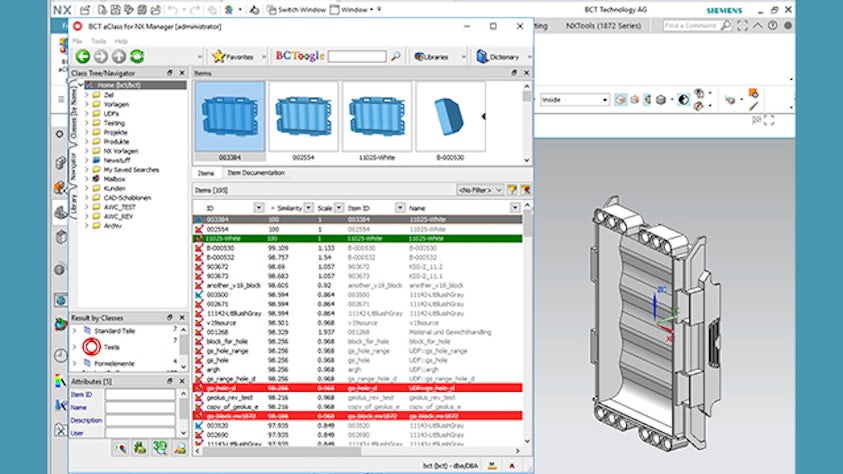Open the Window menu in NX title bar
Screen dimensions: 843x474
tap(352, 10)
